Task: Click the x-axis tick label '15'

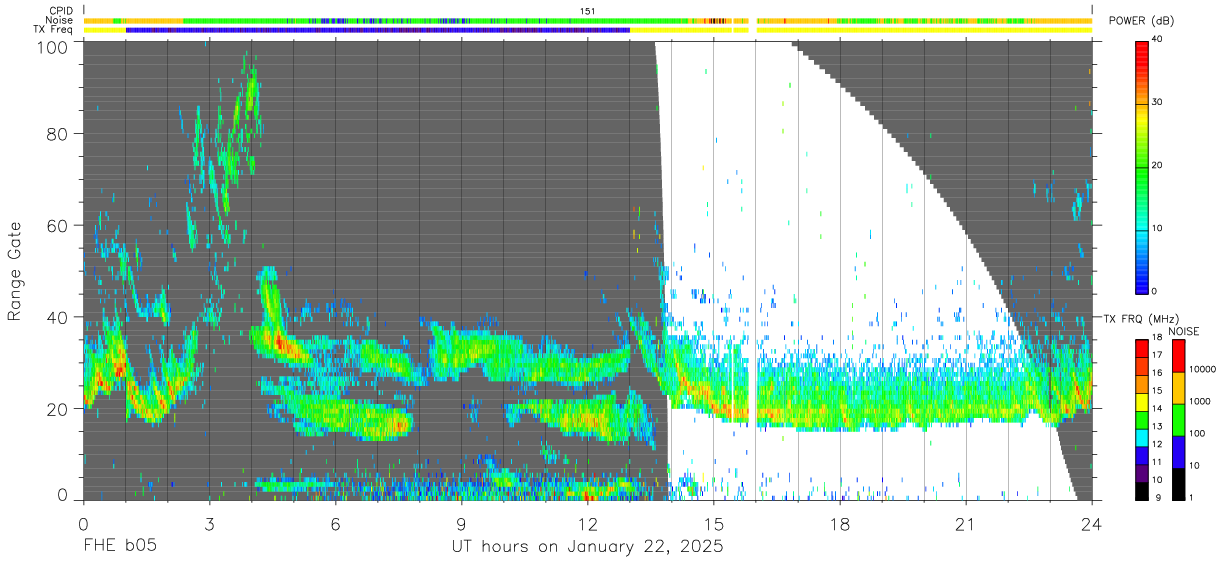Action: pos(714,523)
